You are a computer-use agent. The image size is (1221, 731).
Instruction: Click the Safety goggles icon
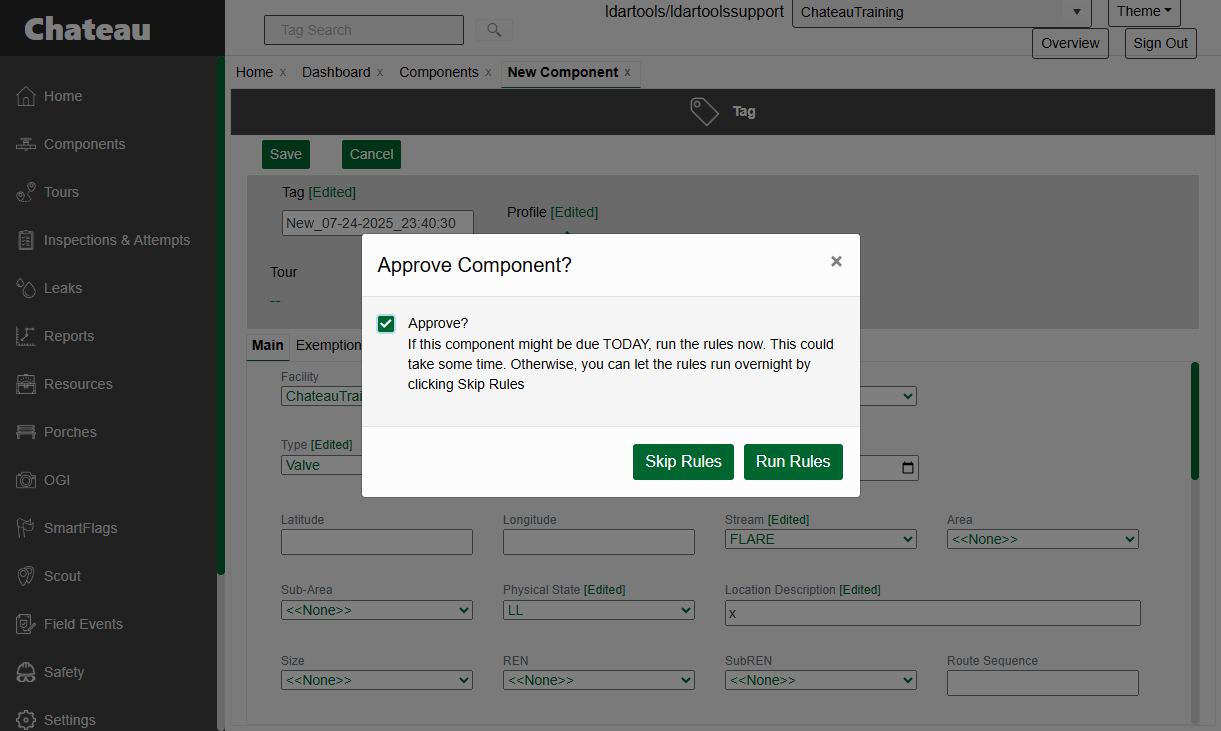[26, 672]
